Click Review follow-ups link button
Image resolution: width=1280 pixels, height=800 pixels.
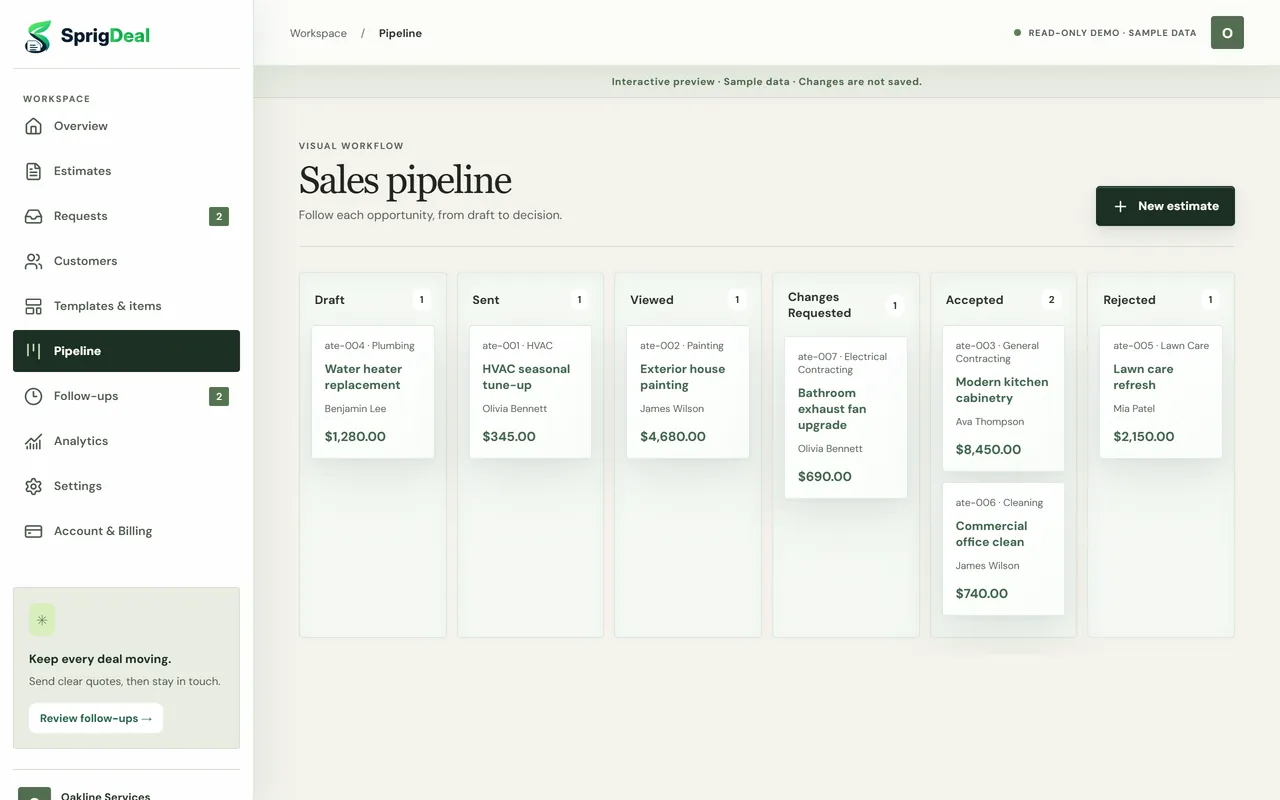point(96,718)
